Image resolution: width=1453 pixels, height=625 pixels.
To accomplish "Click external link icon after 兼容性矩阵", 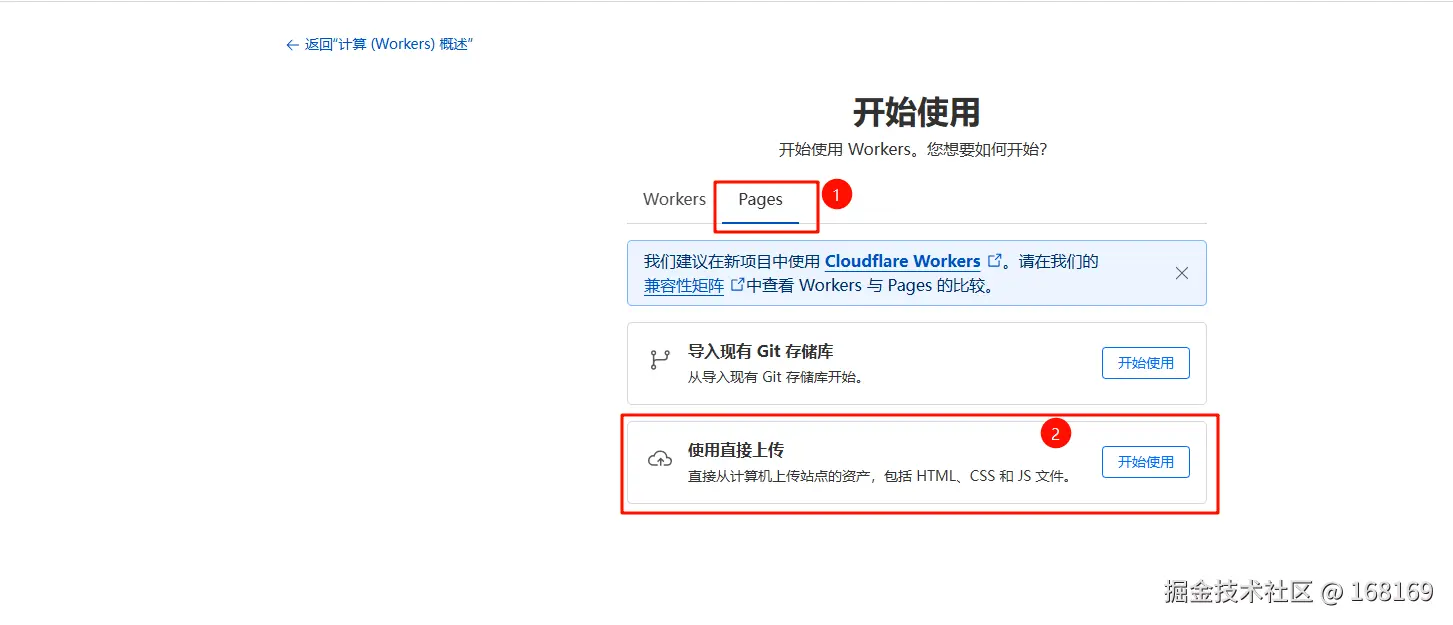I will coord(738,285).
